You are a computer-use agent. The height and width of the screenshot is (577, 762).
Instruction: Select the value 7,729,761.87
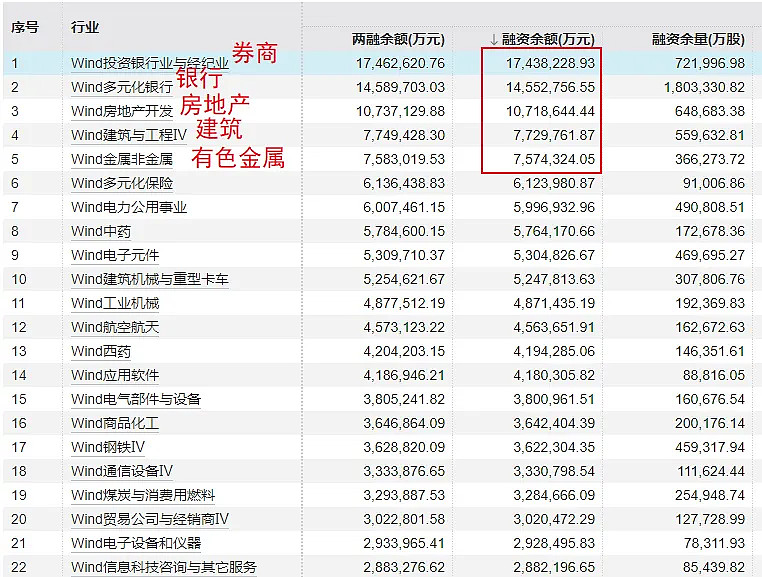coord(554,135)
